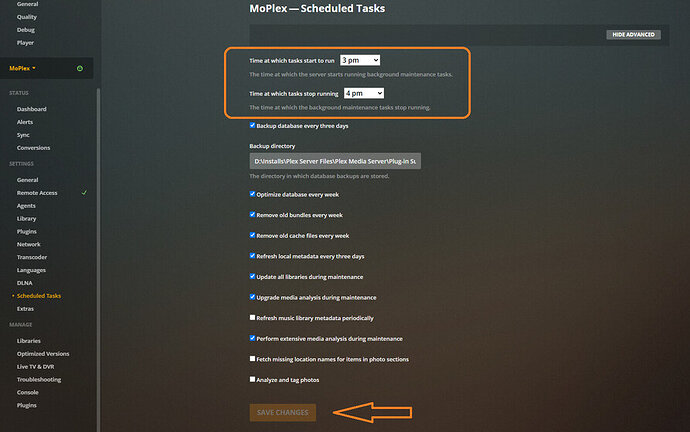Viewport: 690px width, 432px height.
Task: Open the MoPlex server dropdown
Action: click(22, 68)
